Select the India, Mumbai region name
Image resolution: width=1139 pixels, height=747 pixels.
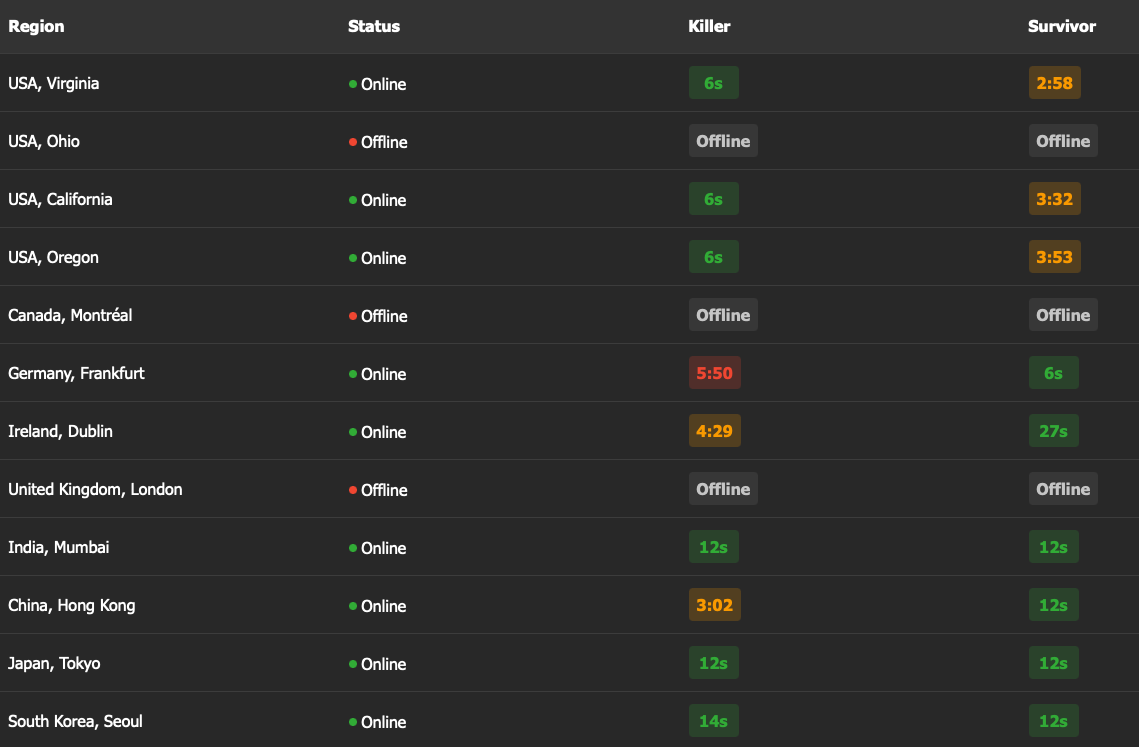coord(59,547)
